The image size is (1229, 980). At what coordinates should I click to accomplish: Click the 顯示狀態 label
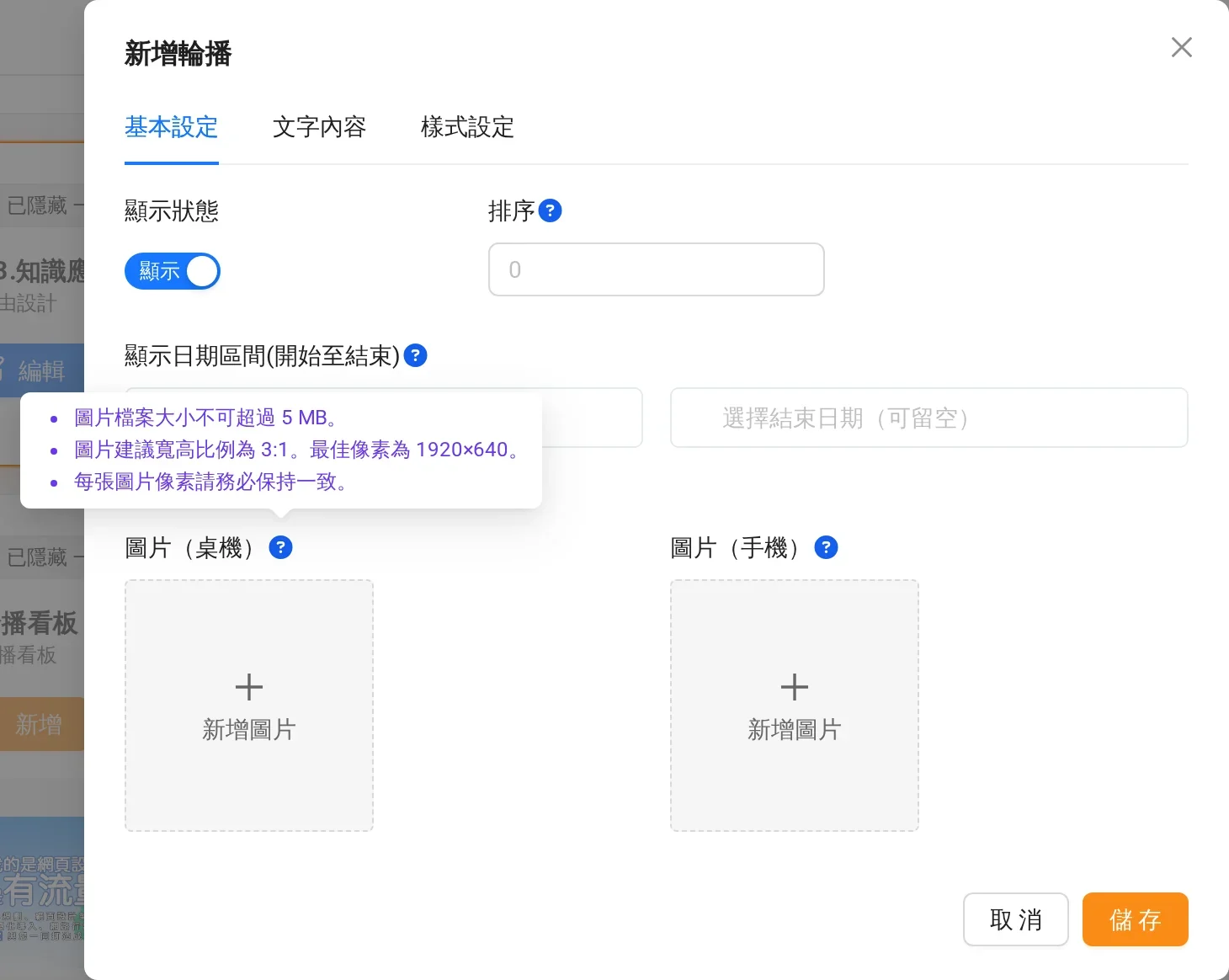tap(172, 210)
